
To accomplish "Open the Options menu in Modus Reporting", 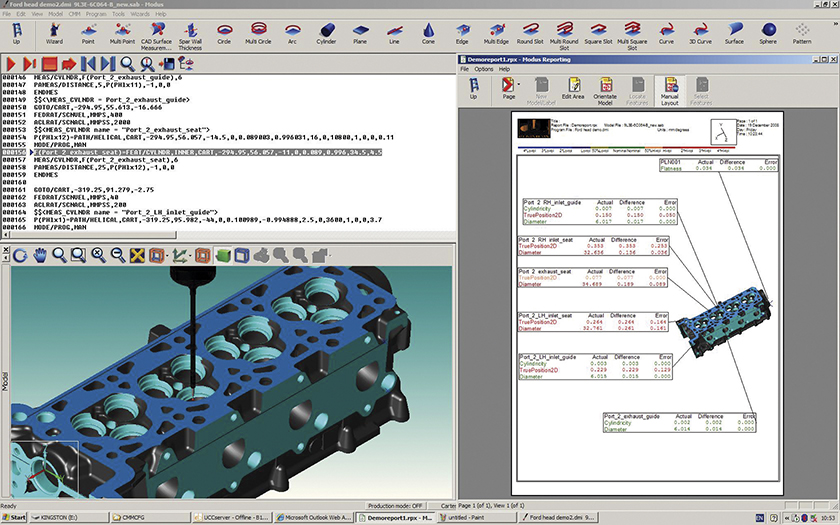I will pyautogui.click(x=483, y=69).
